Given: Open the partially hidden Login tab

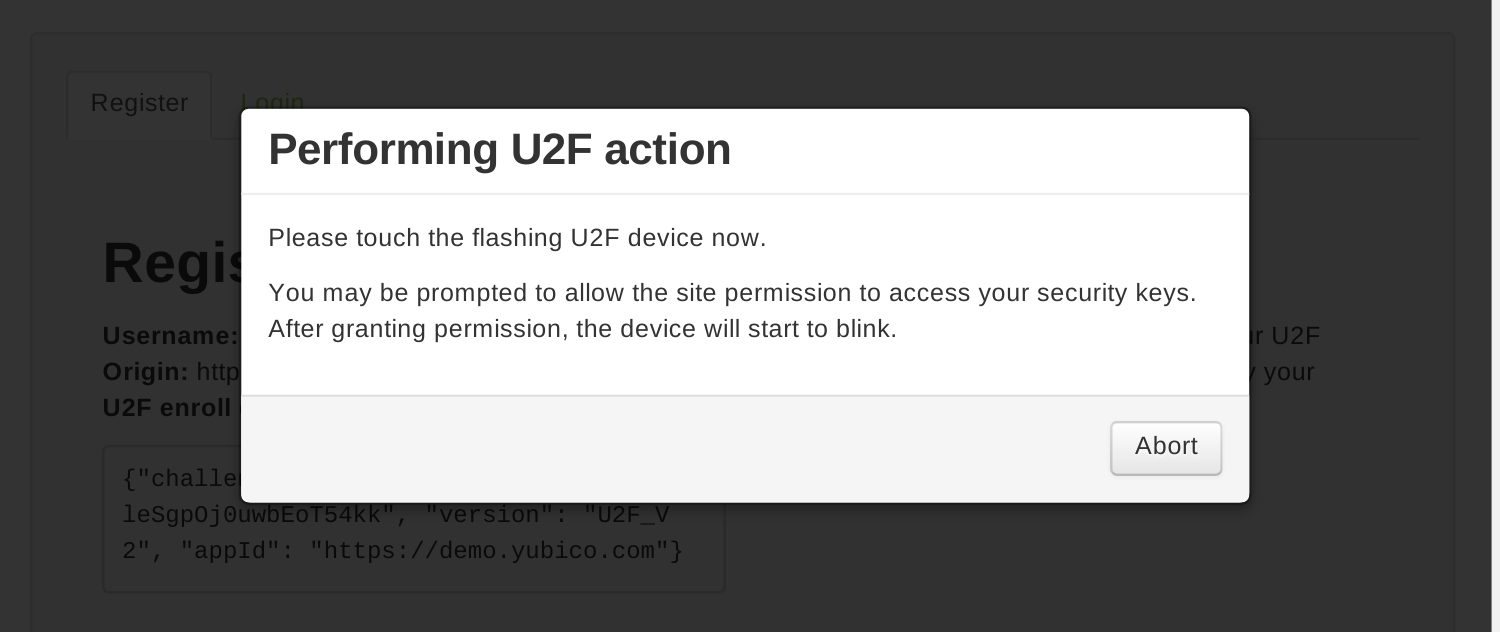Looking at the screenshot, I should [x=273, y=101].
